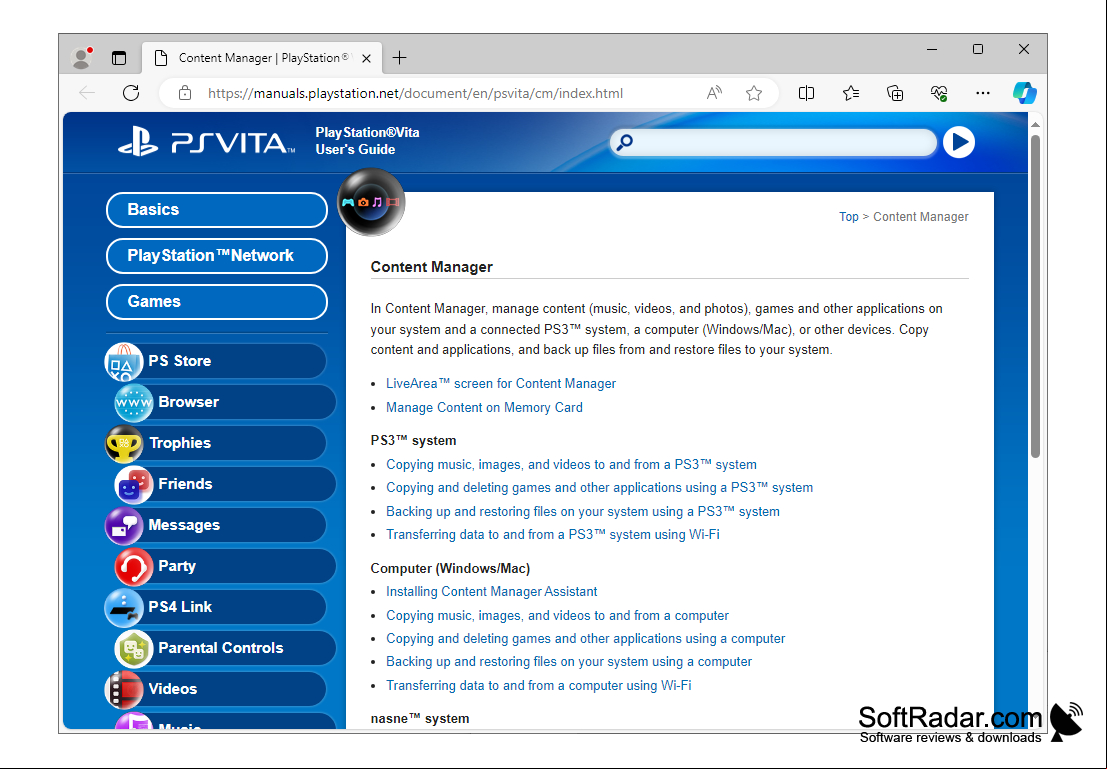Screen dimensions: 1107x769
Task: Click the vertical page scrollbar thumb
Action: click(x=1035, y=296)
